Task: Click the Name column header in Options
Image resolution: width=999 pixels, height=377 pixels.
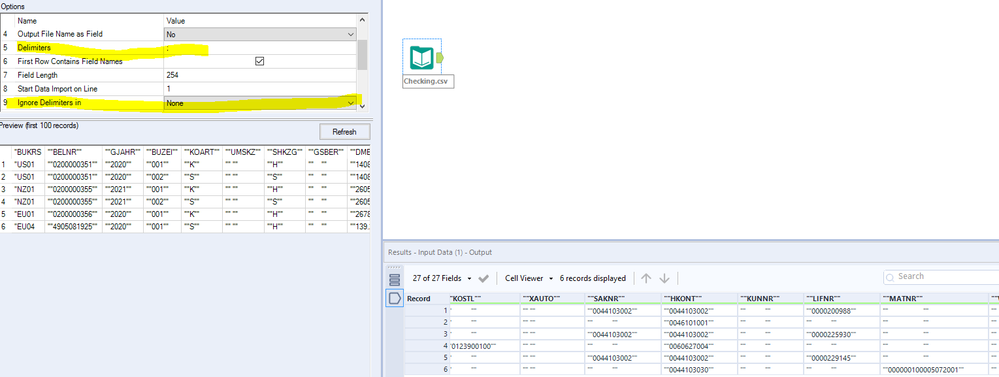Action: [x=89, y=20]
